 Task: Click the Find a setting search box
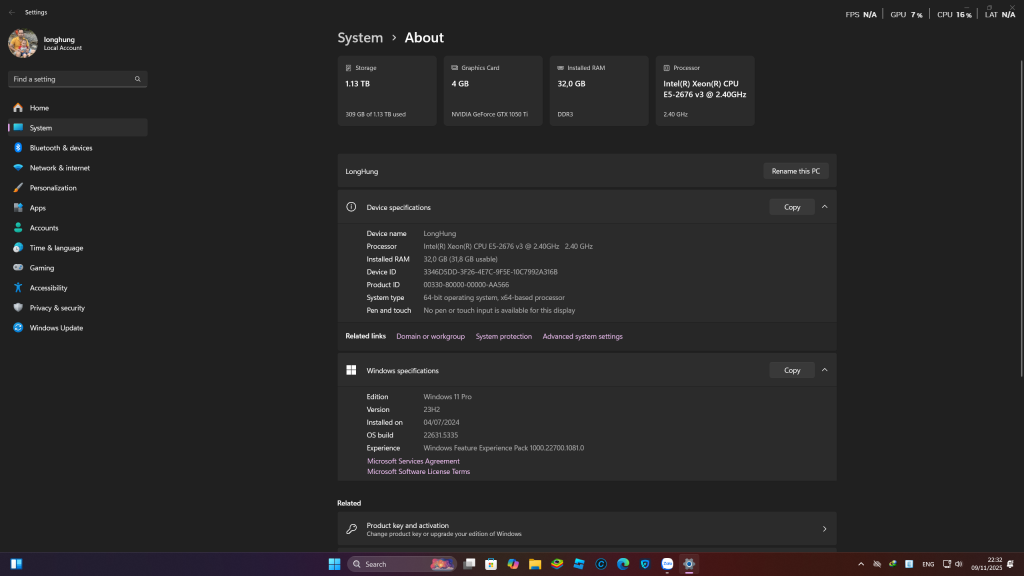[x=77, y=78]
